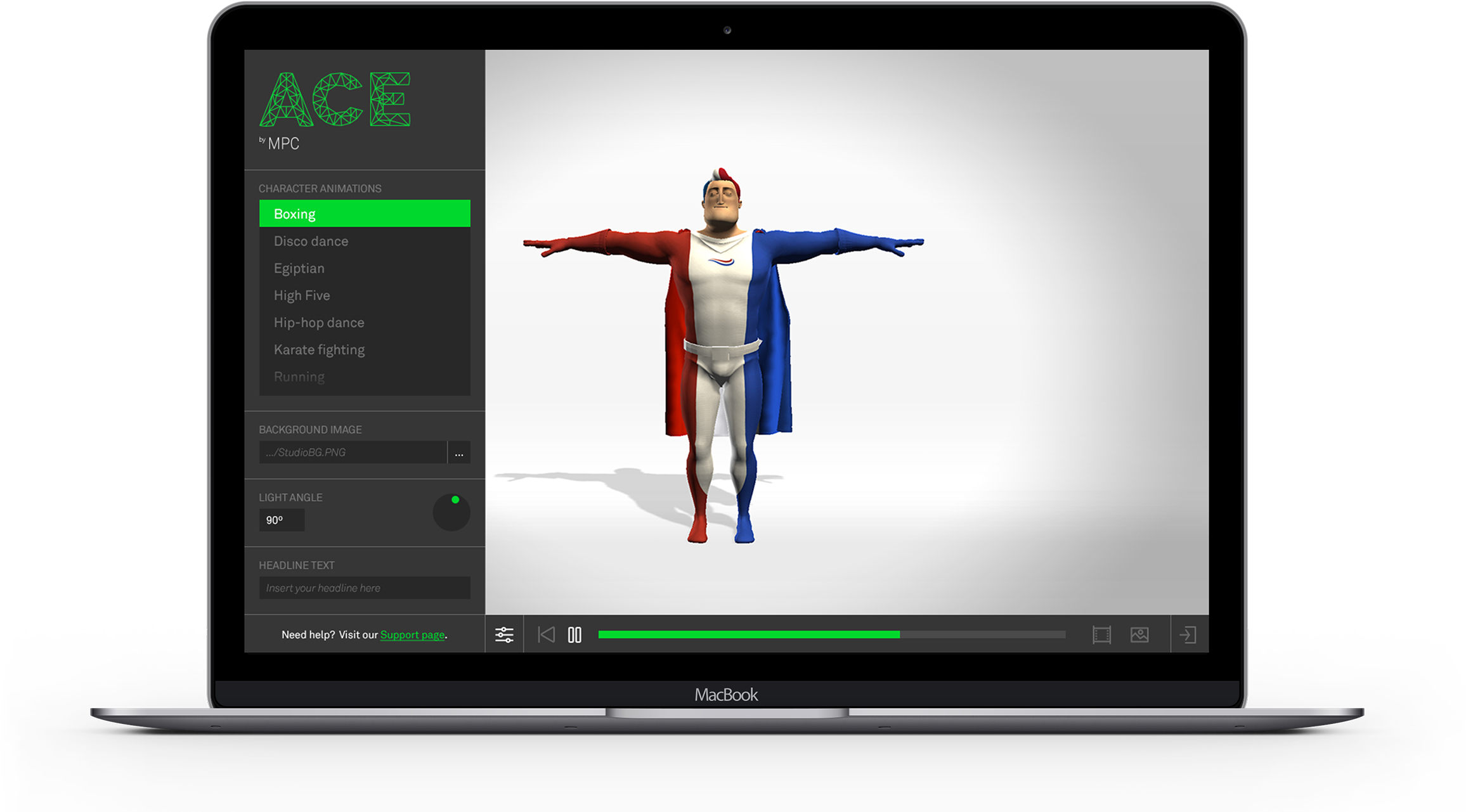Choose the Egiptian animation

click(x=299, y=268)
